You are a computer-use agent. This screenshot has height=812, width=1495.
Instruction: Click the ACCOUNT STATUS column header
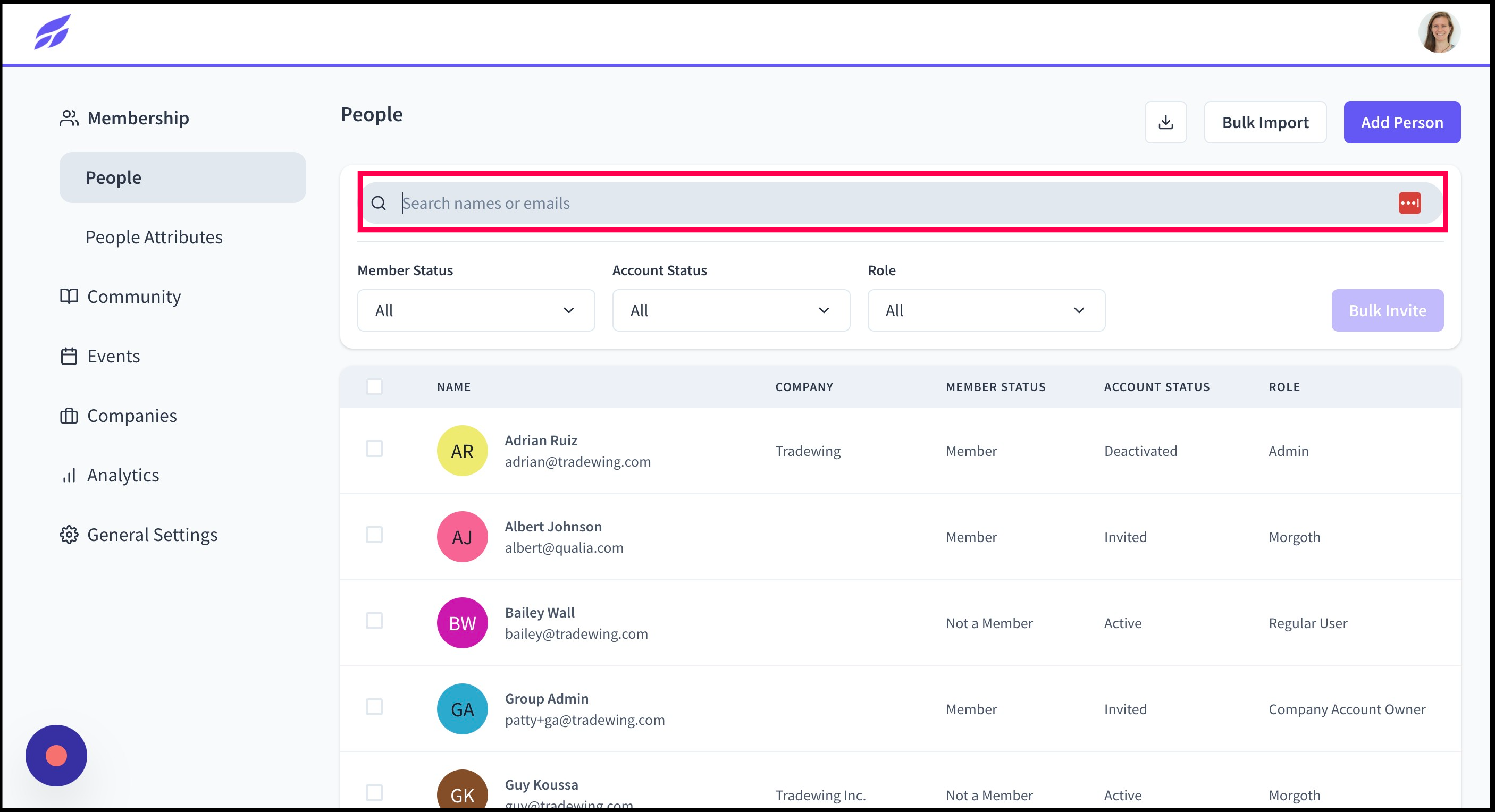tap(1157, 387)
